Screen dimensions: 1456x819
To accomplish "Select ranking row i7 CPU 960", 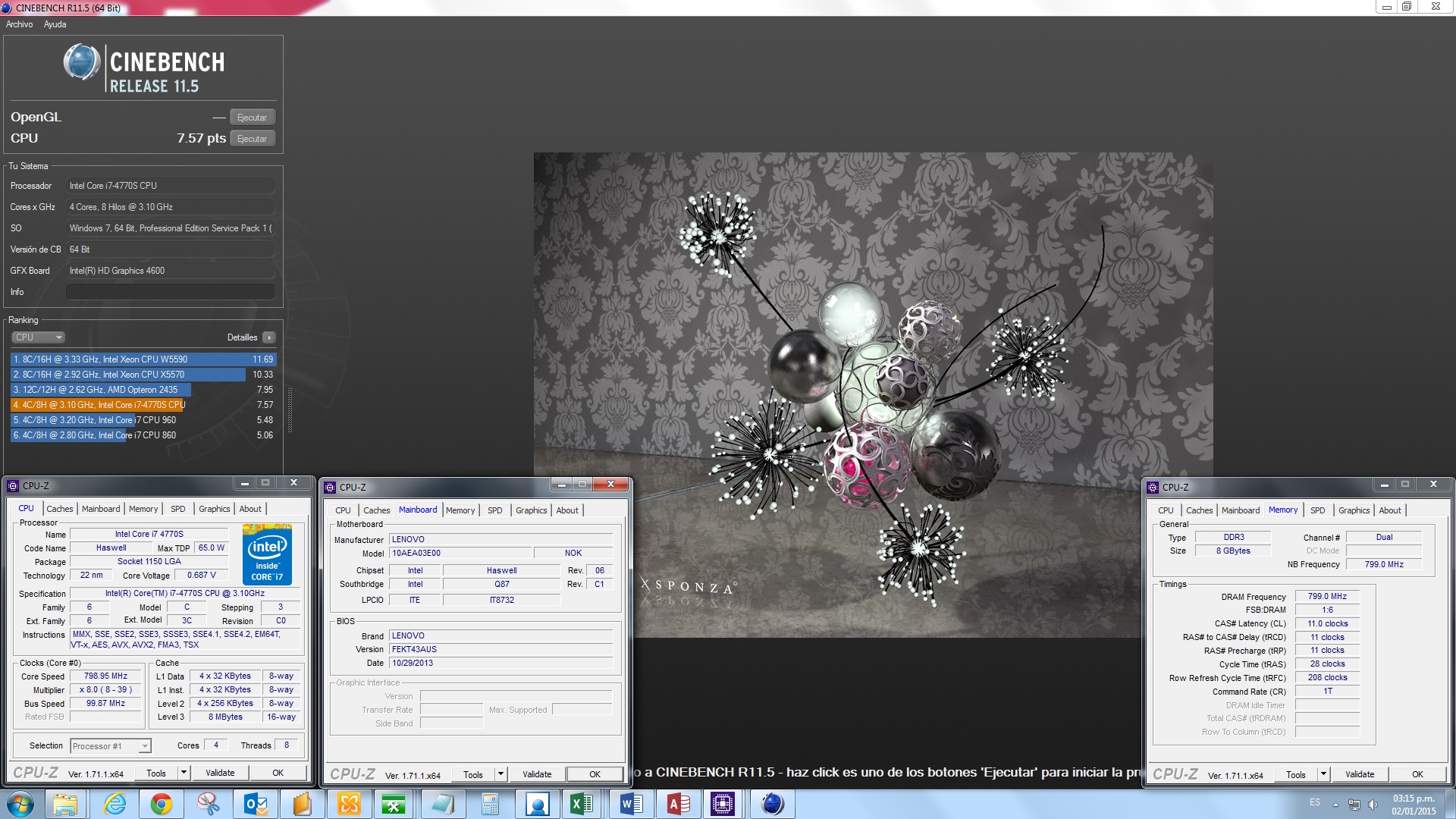I will point(143,420).
